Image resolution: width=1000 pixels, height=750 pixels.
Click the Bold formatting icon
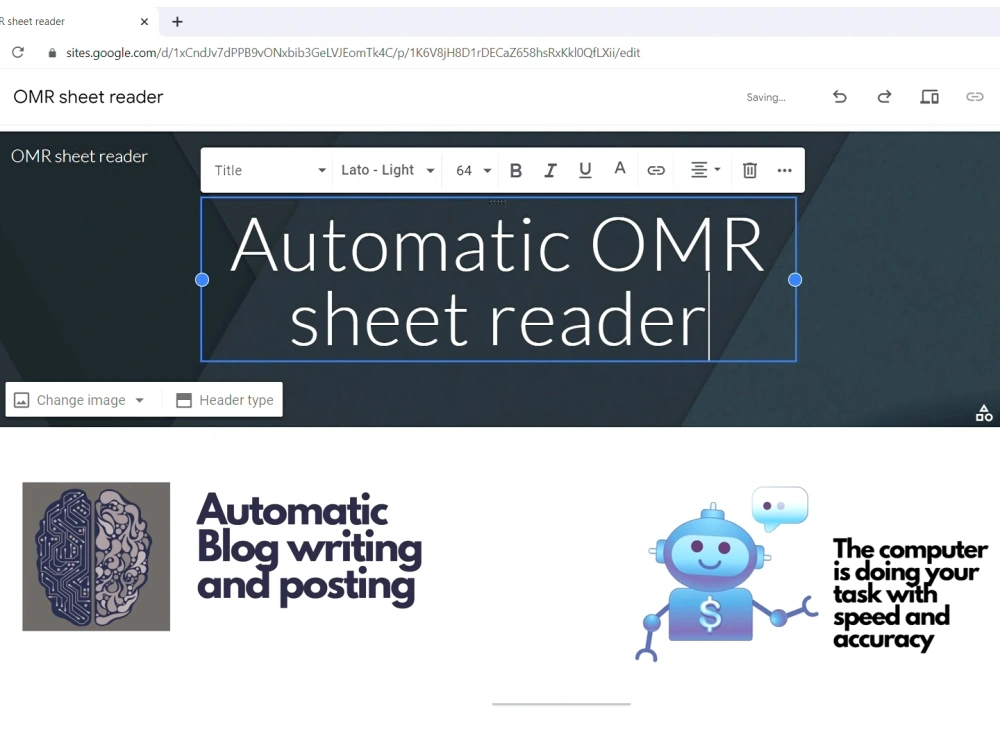[516, 170]
